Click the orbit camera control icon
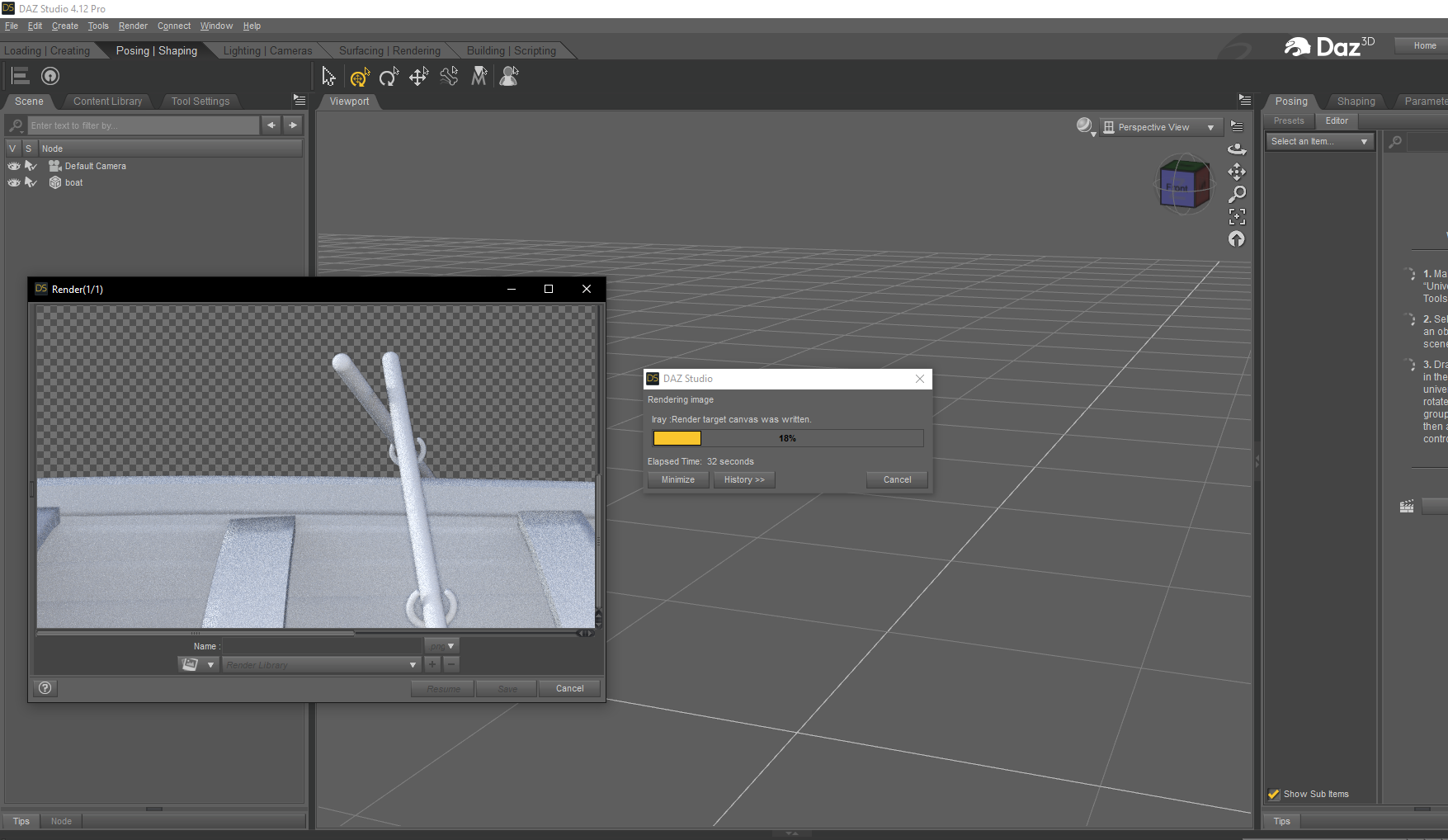1448x840 pixels. click(x=1237, y=149)
